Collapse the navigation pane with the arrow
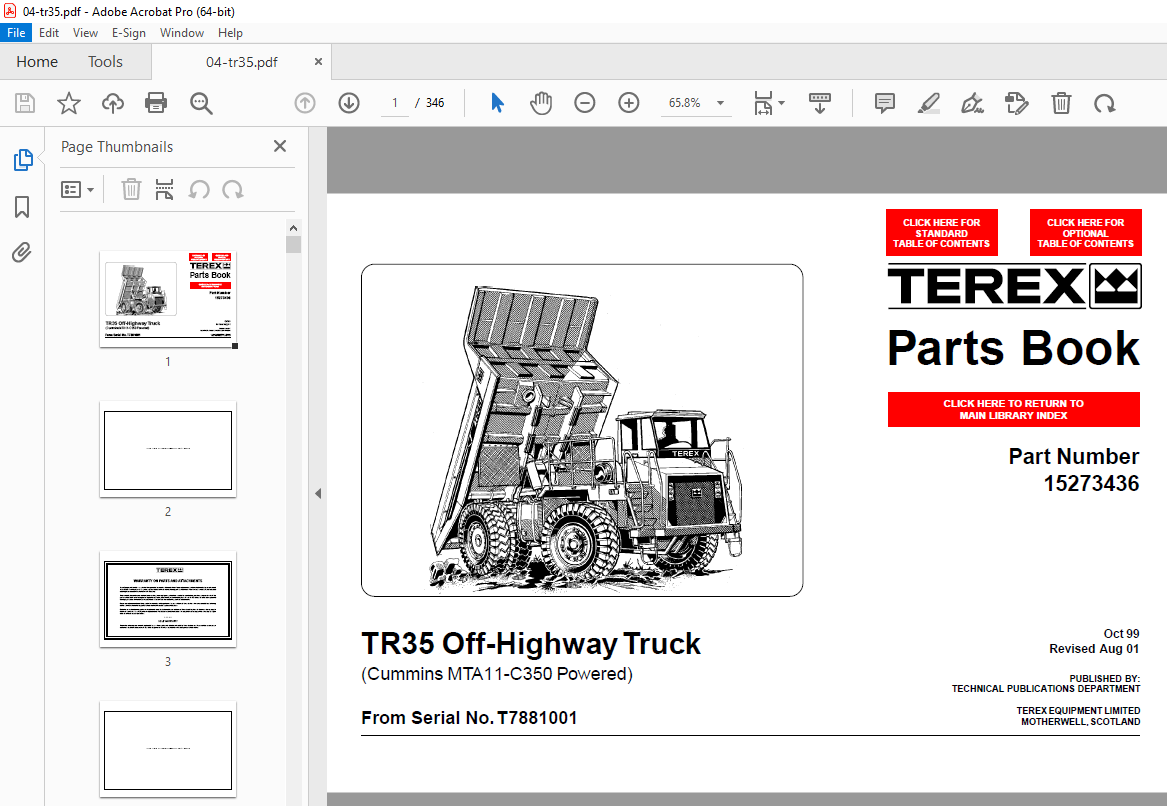 [x=318, y=493]
